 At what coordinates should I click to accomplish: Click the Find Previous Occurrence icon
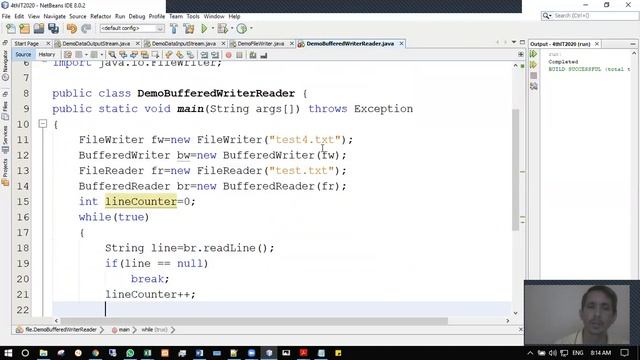pos(123,55)
